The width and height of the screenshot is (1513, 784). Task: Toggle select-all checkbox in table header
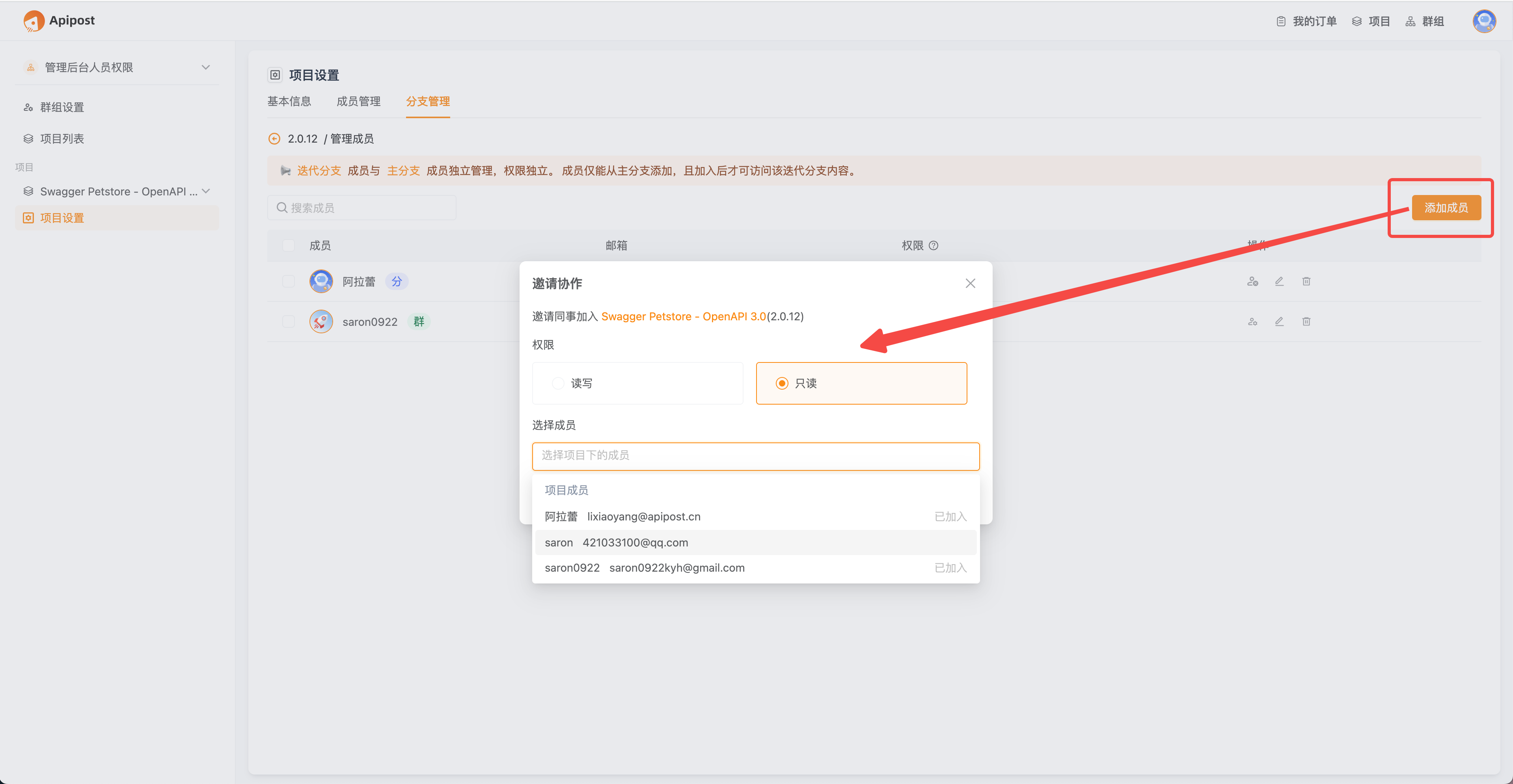point(289,245)
